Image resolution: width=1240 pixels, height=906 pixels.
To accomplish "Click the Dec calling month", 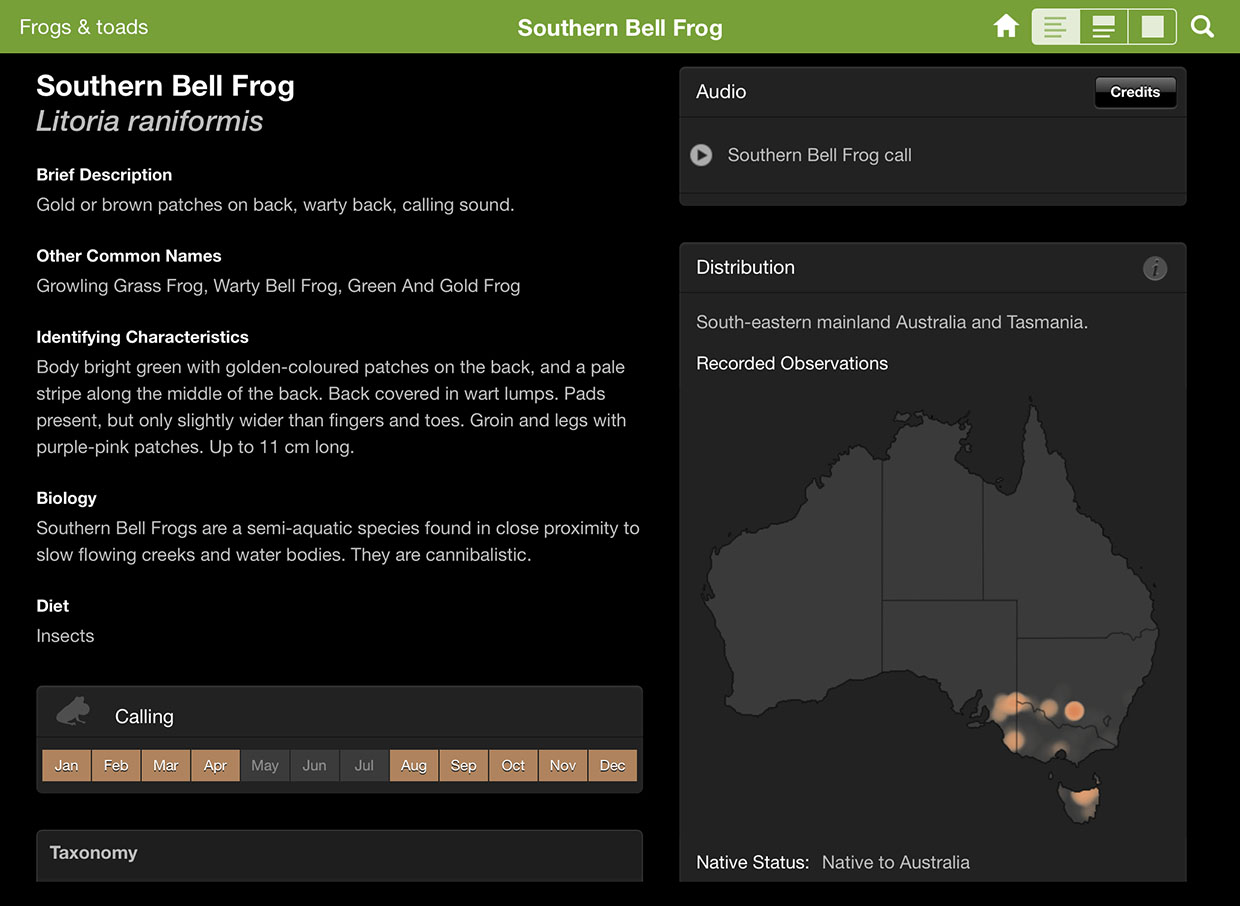I will point(612,765).
